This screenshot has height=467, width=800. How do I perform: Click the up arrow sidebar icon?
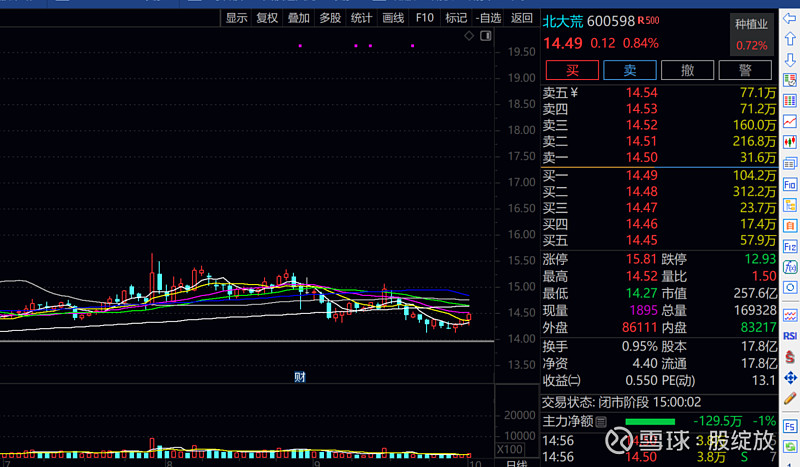point(790,39)
